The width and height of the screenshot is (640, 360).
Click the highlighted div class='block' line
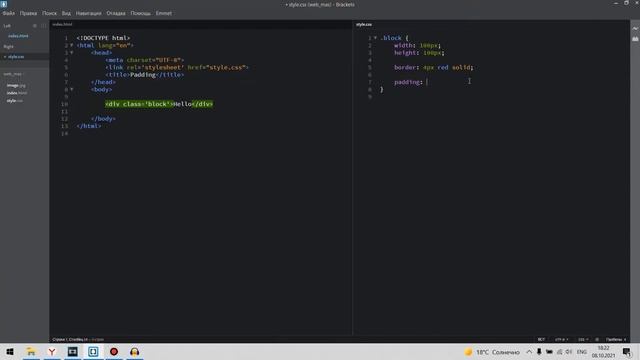coord(159,104)
